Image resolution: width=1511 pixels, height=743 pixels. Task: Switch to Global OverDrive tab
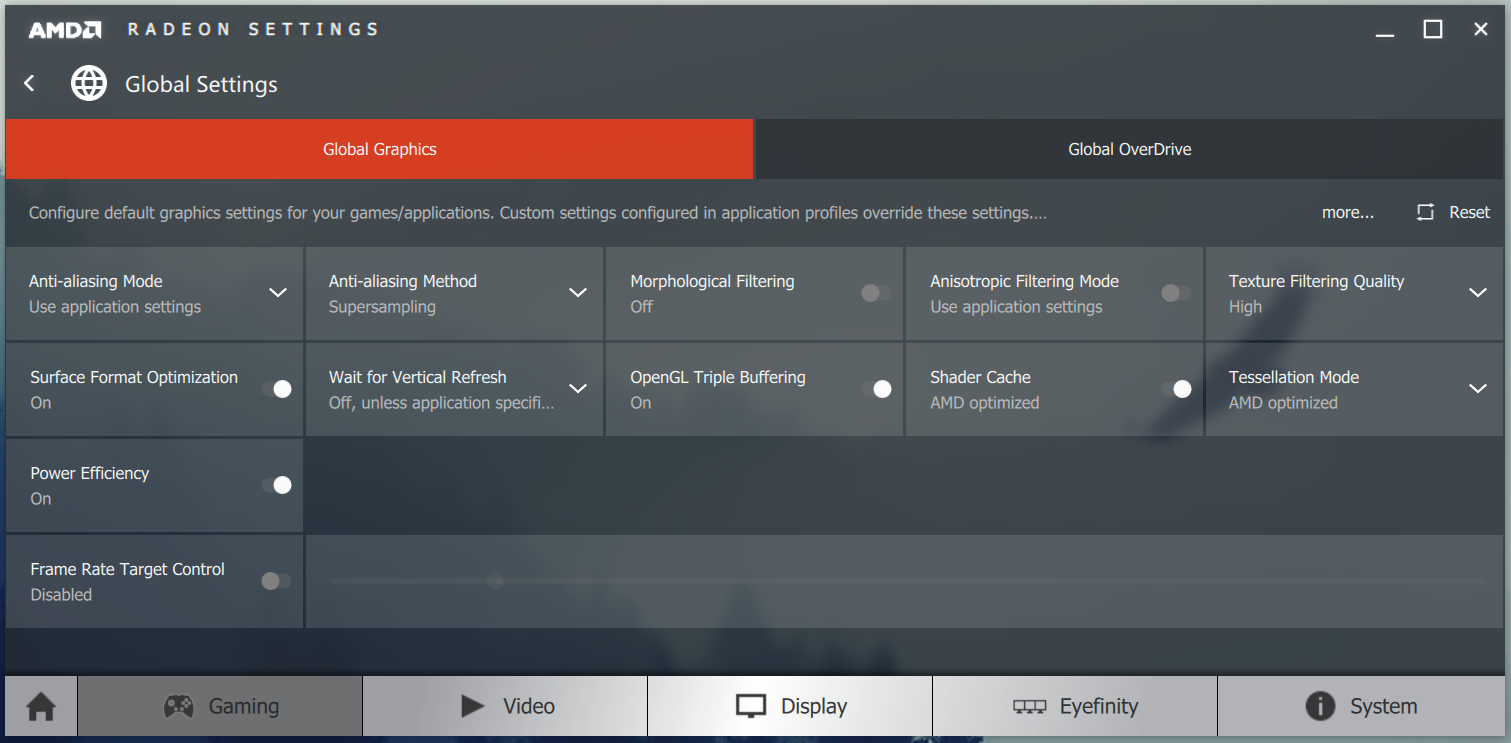point(1129,149)
